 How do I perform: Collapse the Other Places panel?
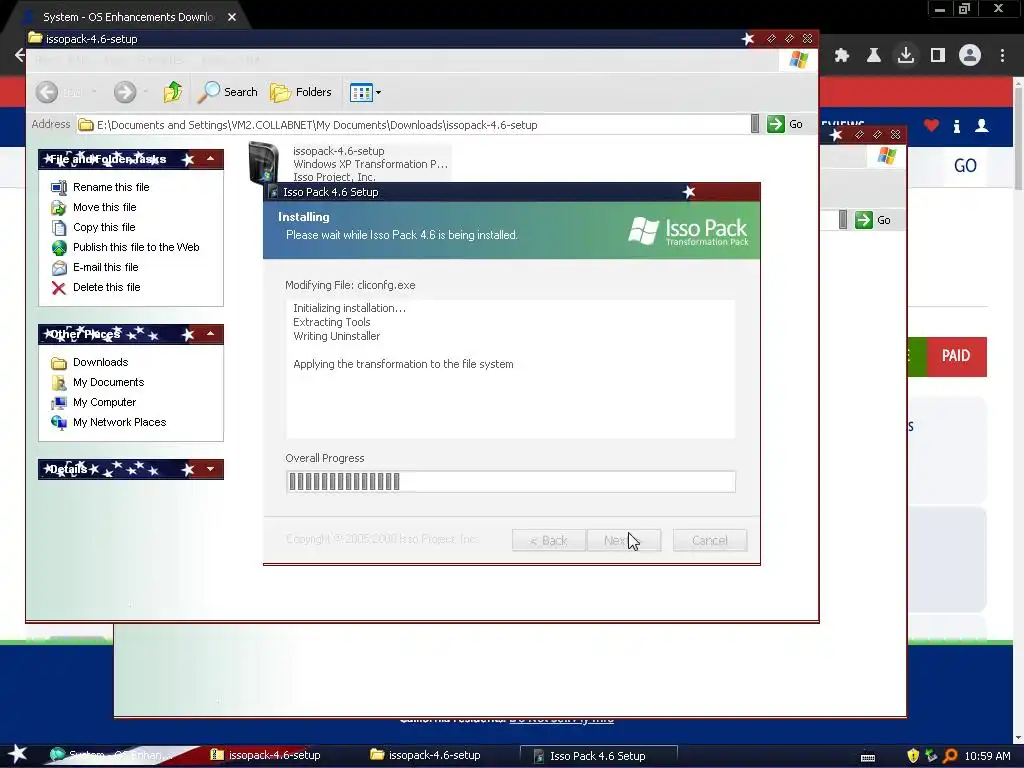(210, 334)
